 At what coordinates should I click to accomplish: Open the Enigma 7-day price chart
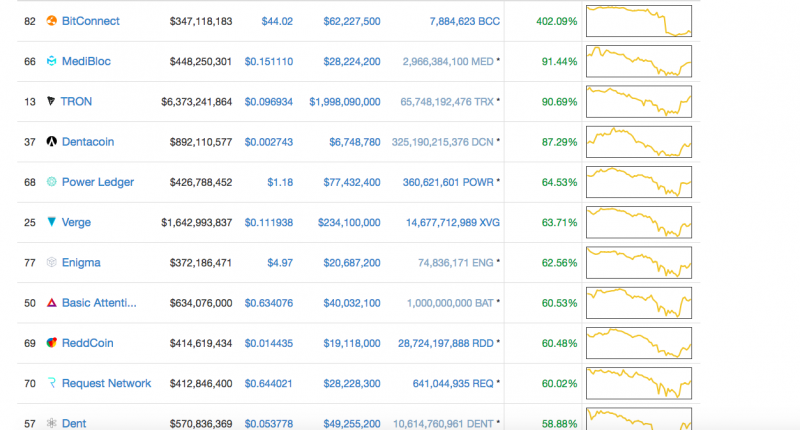639,263
